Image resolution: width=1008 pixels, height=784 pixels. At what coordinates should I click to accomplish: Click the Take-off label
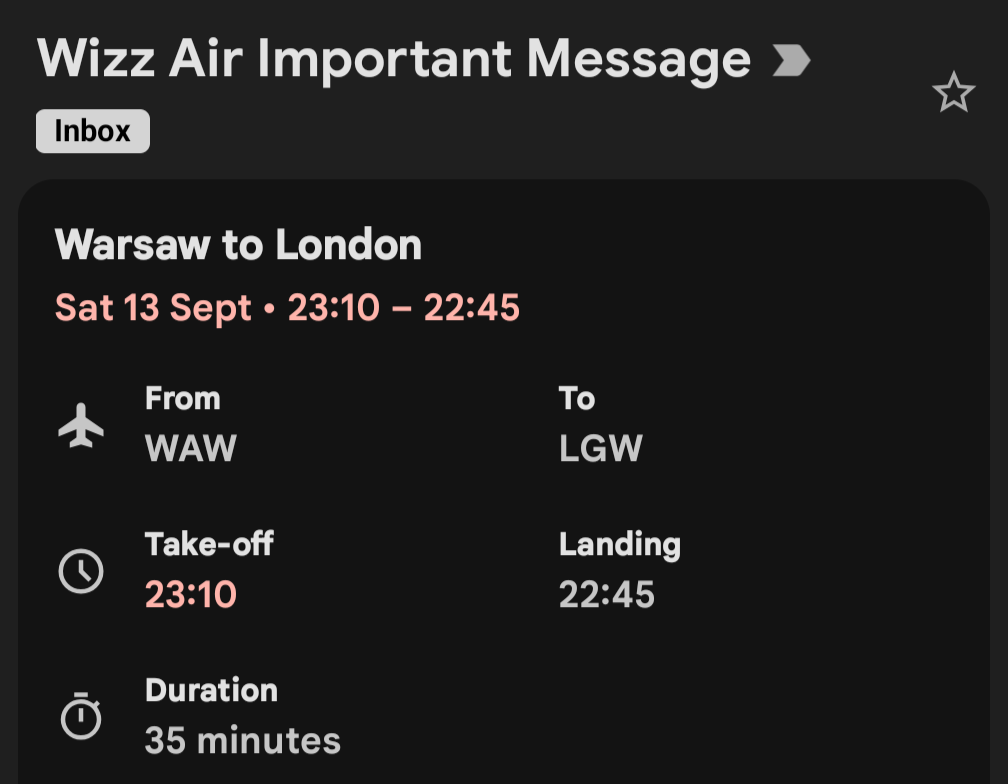210,544
